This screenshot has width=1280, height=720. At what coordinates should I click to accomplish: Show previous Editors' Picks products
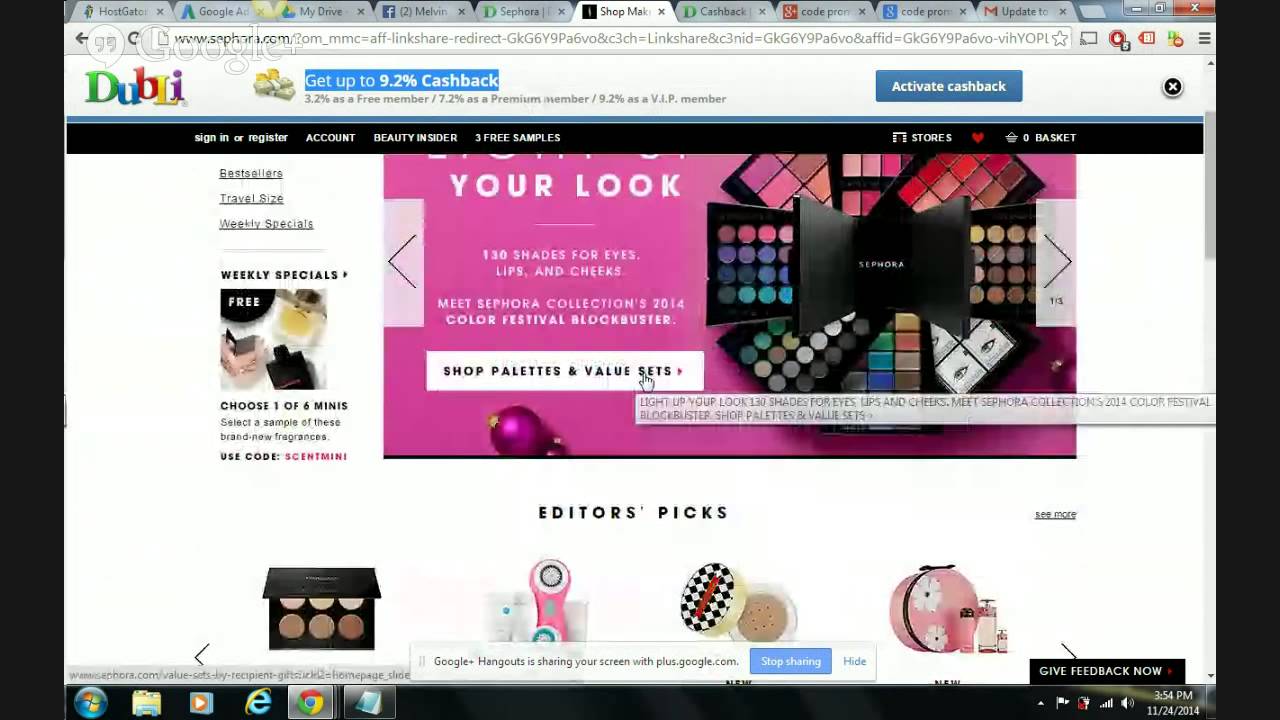click(x=201, y=655)
